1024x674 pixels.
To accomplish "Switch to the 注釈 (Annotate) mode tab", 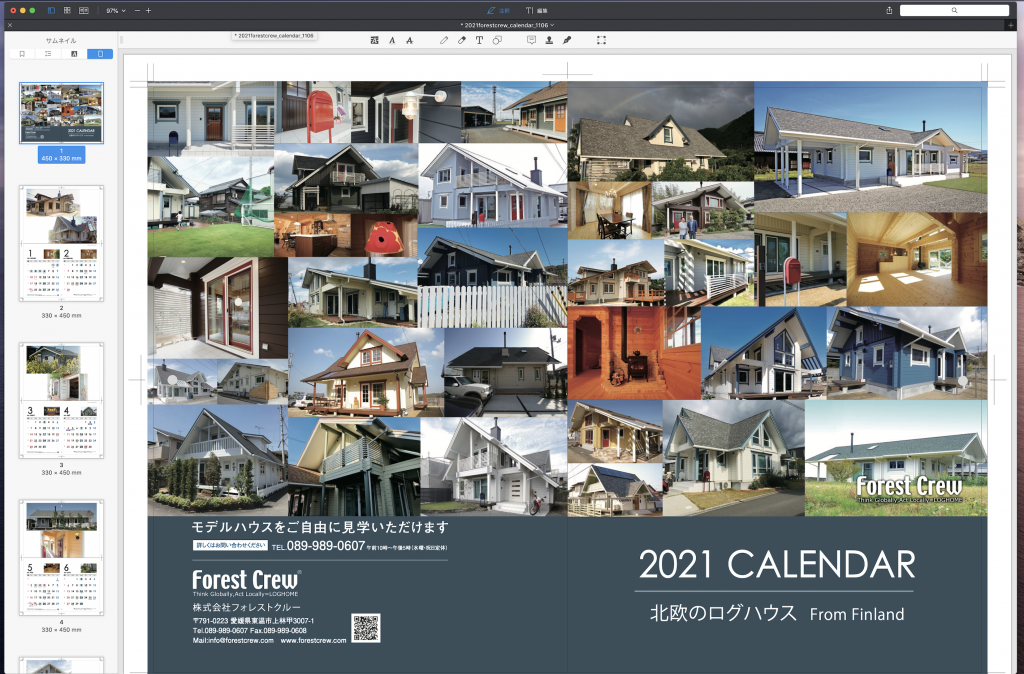I will click(498, 10).
